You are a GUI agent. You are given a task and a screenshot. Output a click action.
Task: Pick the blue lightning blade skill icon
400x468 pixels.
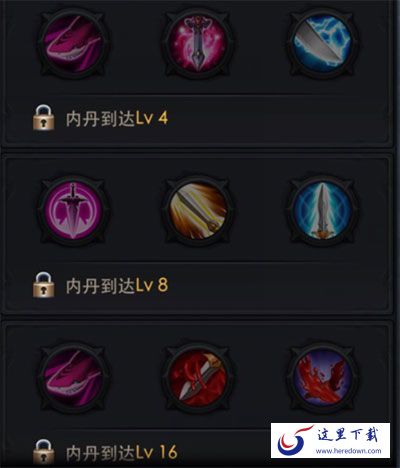[x=322, y=44]
